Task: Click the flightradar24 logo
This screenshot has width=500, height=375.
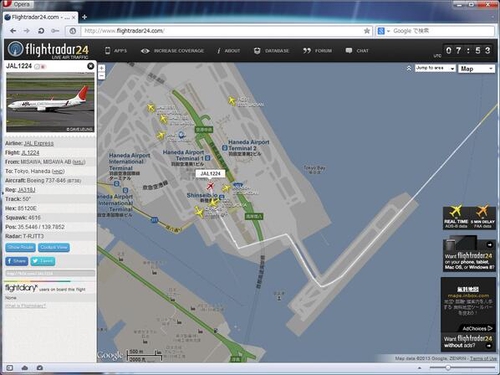Action: tap(49, 50)
